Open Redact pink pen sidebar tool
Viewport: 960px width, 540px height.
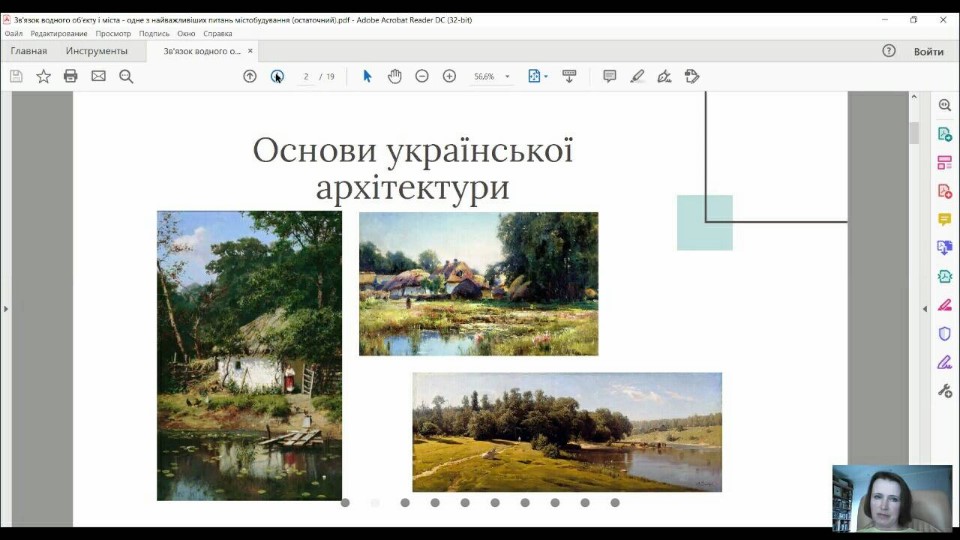tap(945, 305)
